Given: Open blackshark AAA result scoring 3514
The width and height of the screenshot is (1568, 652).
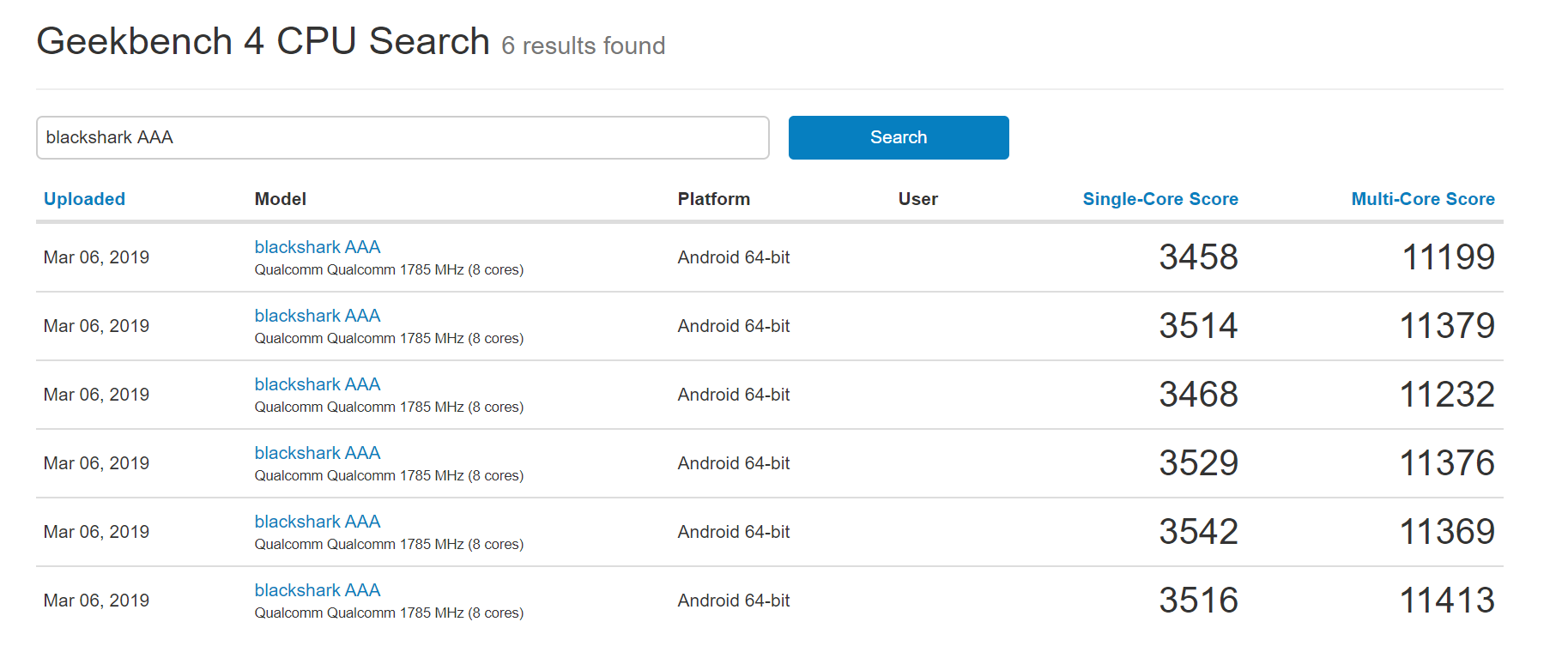Looking at the screenshot, I should [318, 316].
